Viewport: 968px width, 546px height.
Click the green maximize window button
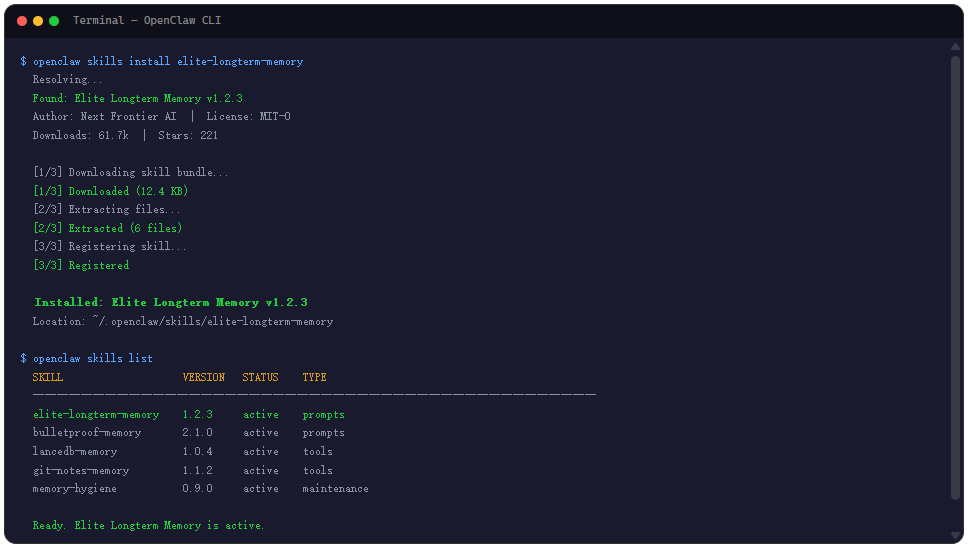(54, 21)
